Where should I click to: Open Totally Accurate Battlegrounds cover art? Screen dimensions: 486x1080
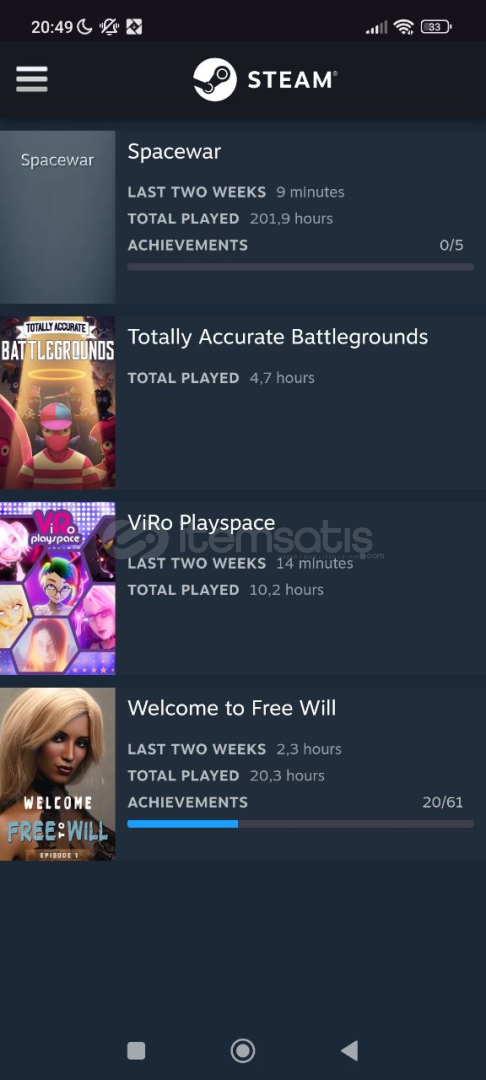tap(57, 403)
